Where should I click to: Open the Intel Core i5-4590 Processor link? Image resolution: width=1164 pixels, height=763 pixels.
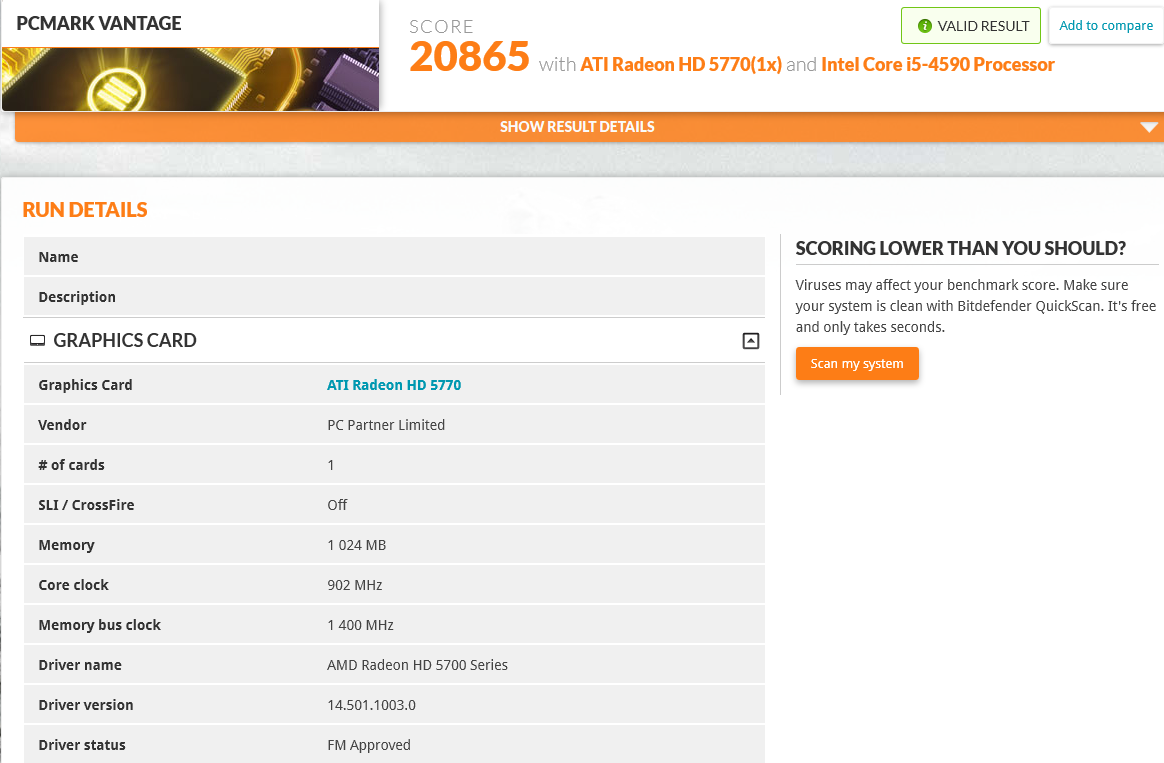[x=938, y=65]
